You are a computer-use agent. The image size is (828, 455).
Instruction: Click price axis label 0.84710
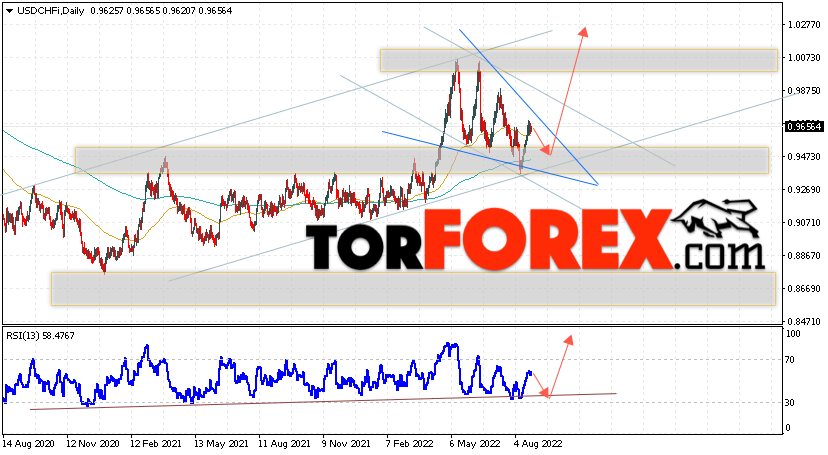[x=804, y=321]
